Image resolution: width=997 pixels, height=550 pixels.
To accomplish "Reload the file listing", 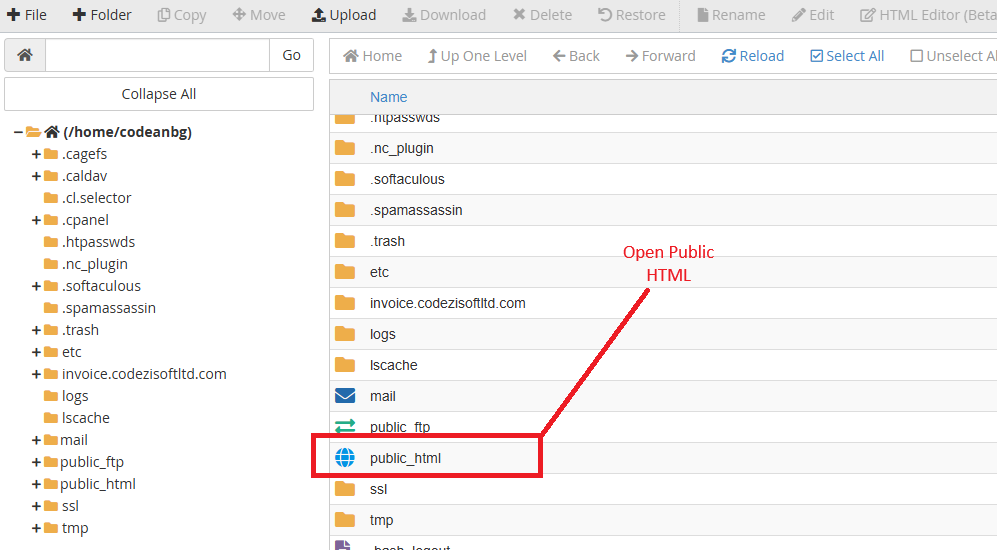I will point(753,56).
